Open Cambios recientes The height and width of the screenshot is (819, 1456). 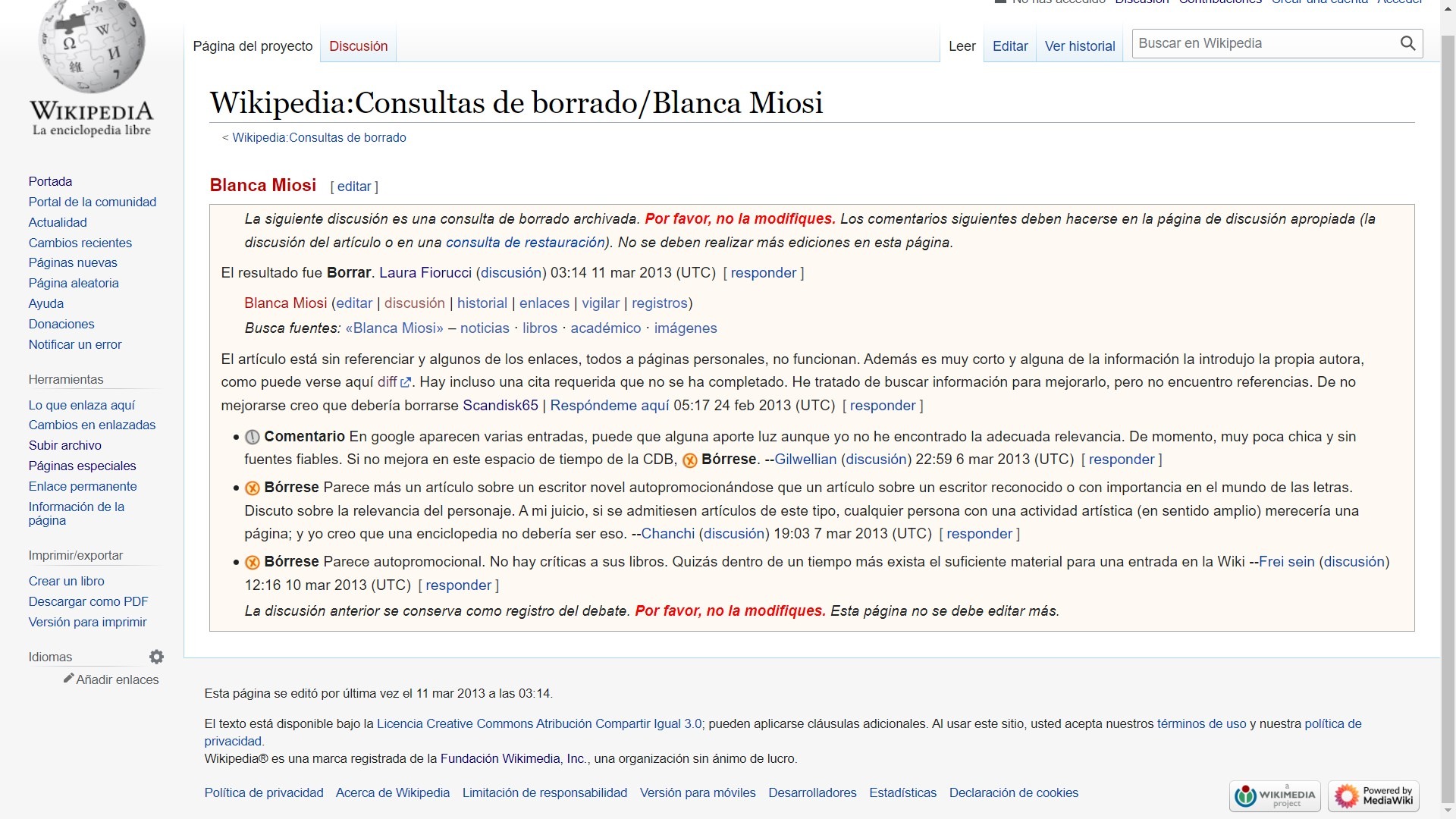(x=80, y=243)
